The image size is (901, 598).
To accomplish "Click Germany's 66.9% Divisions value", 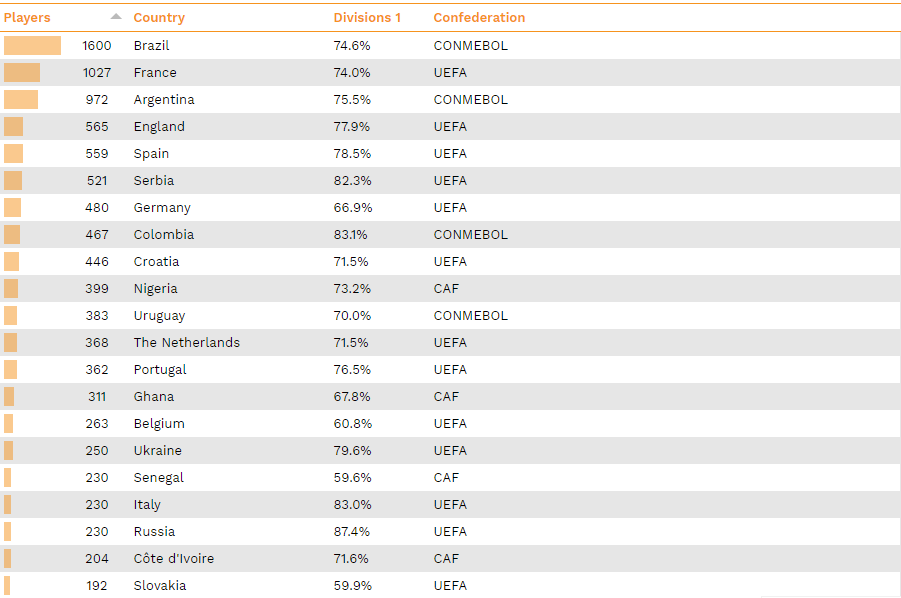I will tap(353, 207).
